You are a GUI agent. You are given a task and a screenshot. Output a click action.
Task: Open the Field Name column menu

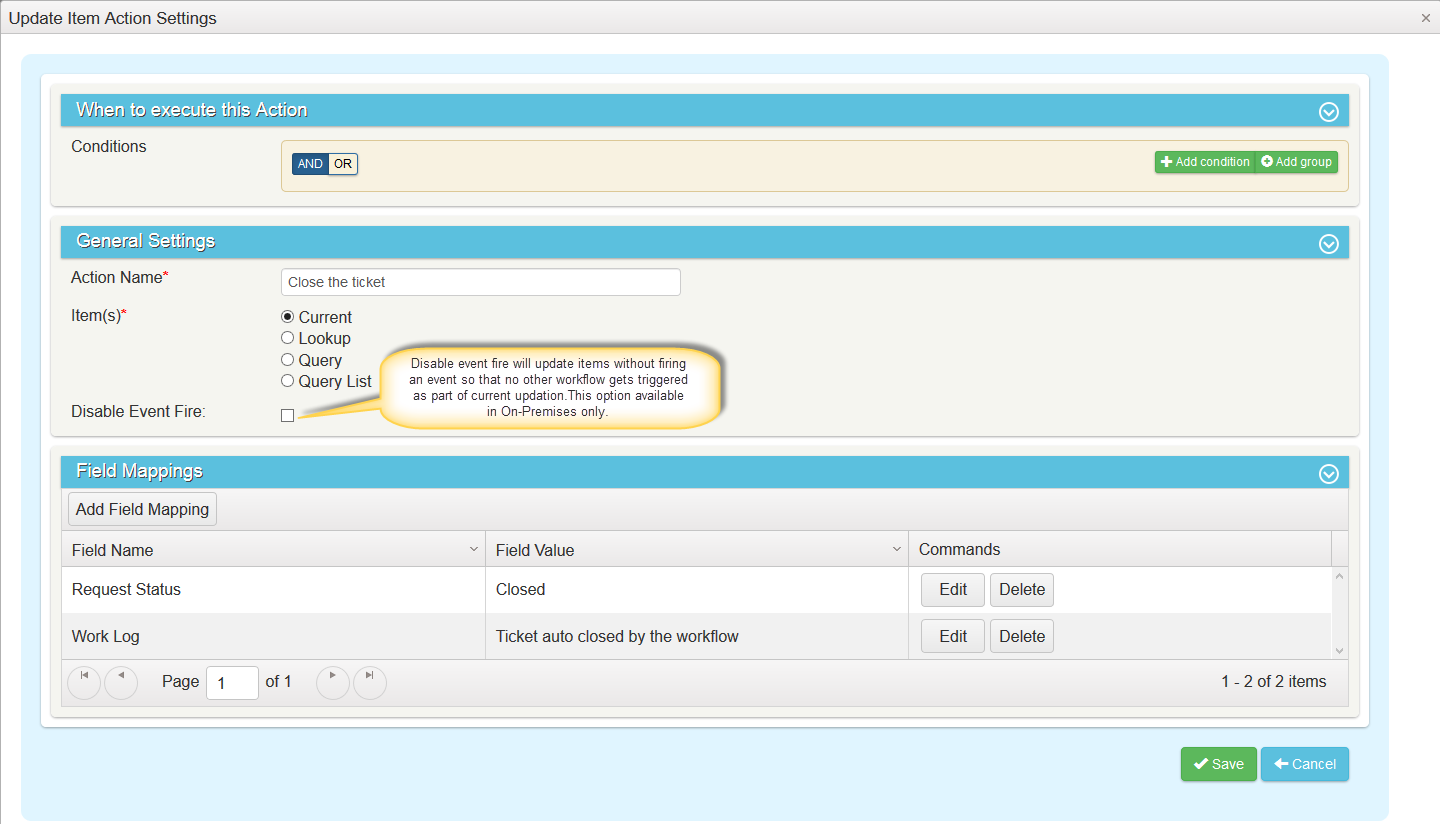(474, 550)
